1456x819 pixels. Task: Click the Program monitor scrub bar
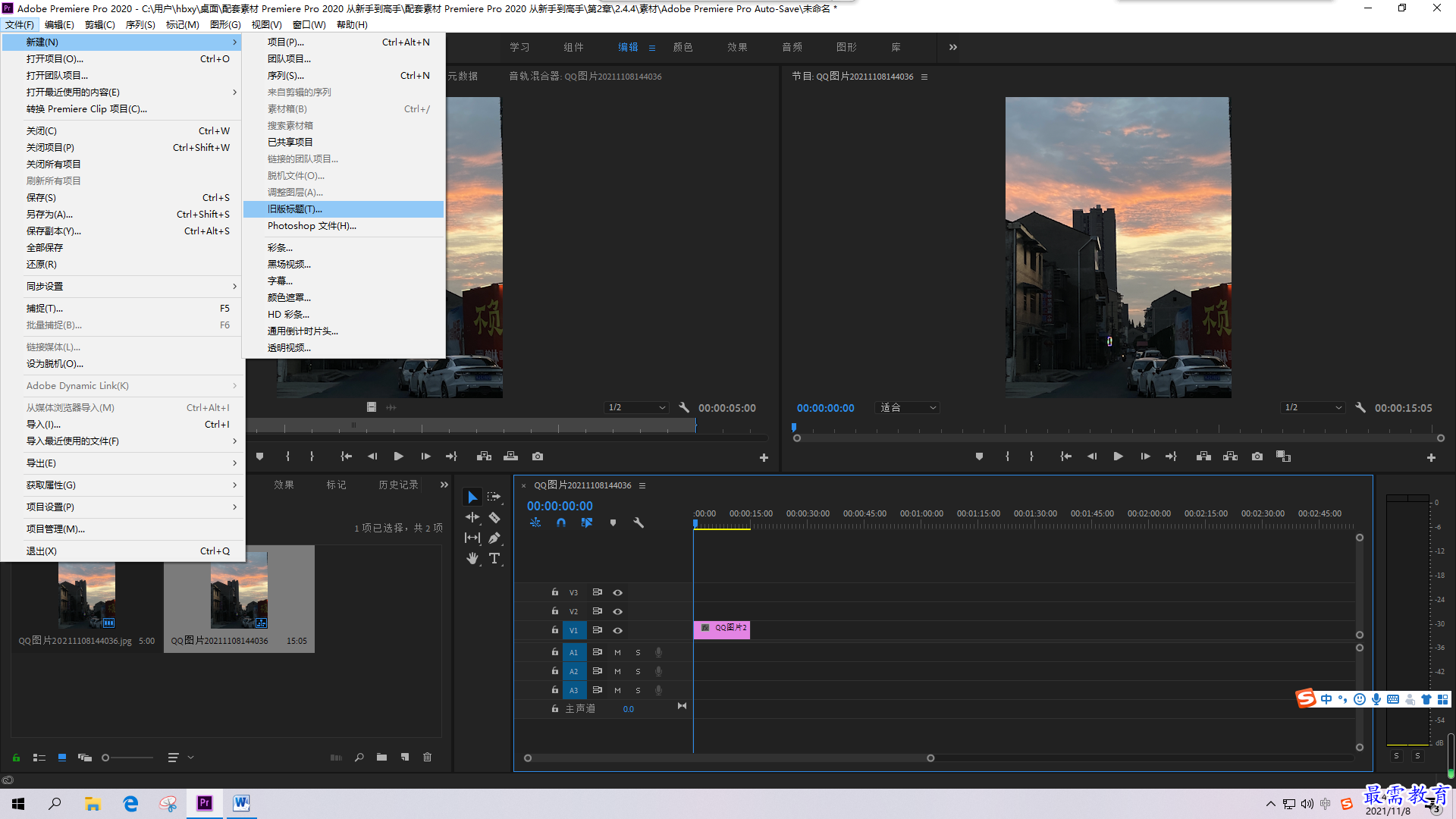coord(1119,438)
